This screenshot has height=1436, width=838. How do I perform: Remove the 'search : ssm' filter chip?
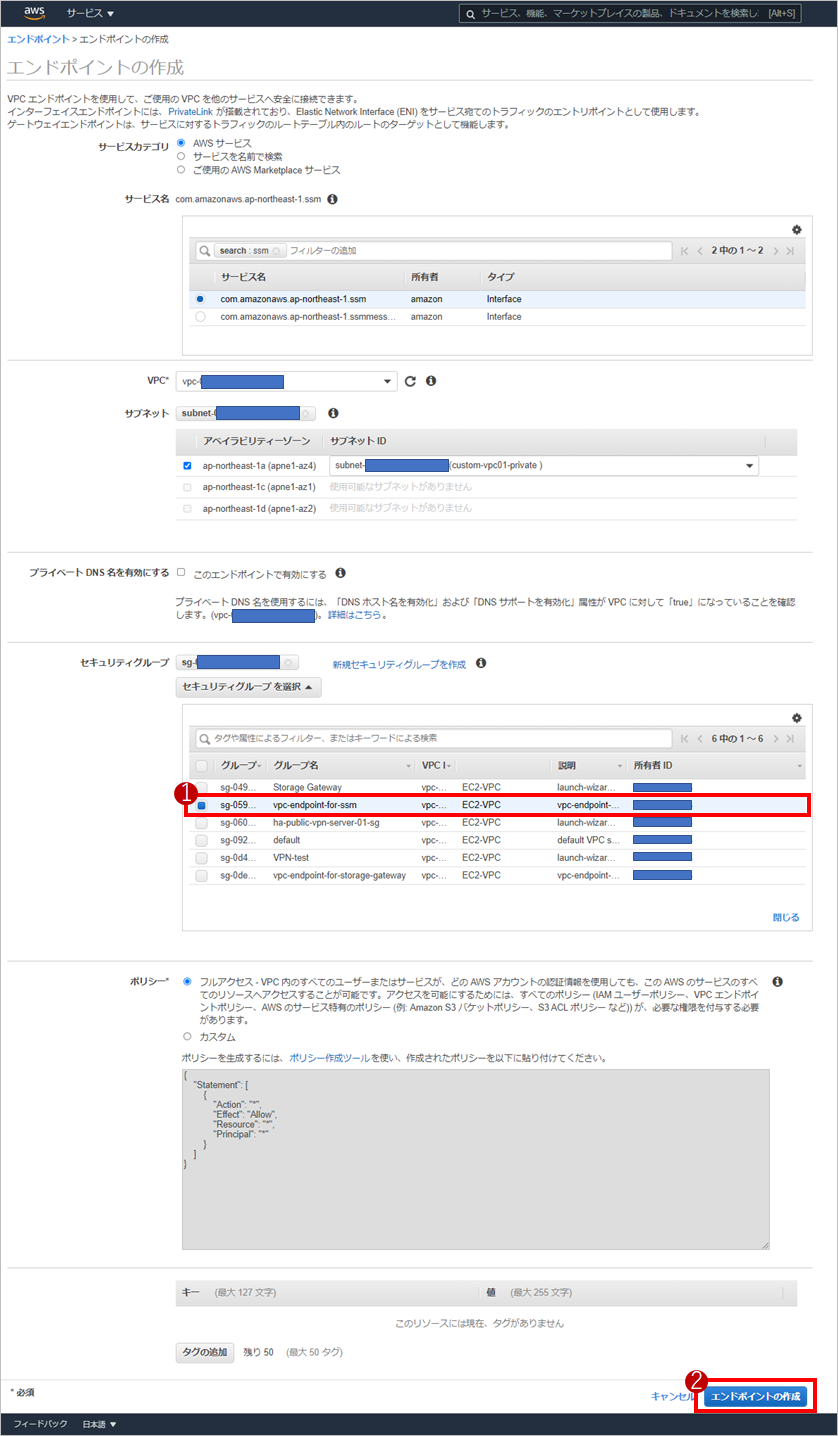tap(277, 251)
